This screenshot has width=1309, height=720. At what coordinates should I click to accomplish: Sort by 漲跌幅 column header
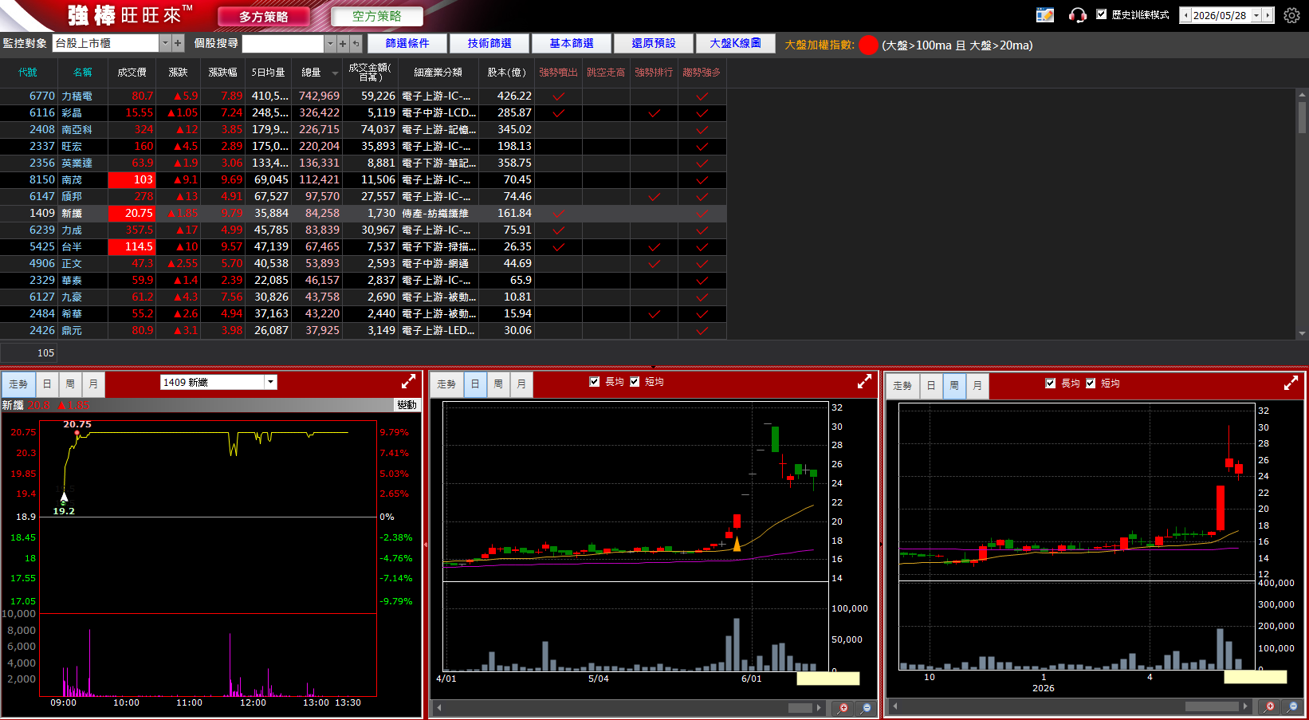(x=223, y=72)
